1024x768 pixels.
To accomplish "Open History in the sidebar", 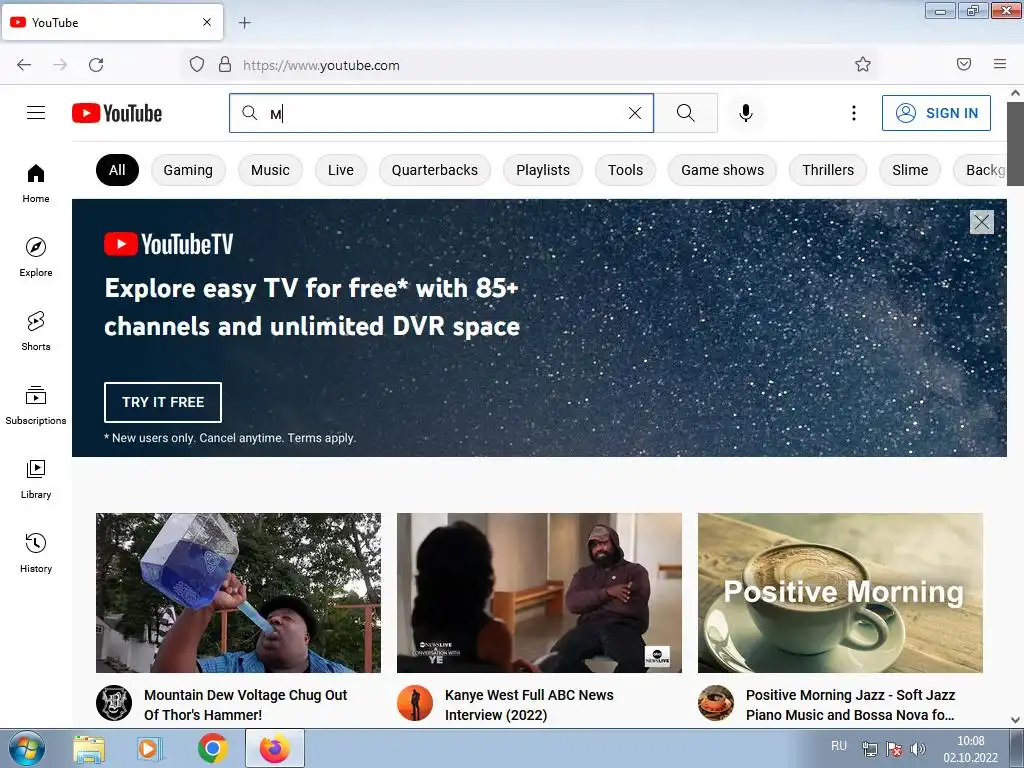I will [x=36, y=553].
